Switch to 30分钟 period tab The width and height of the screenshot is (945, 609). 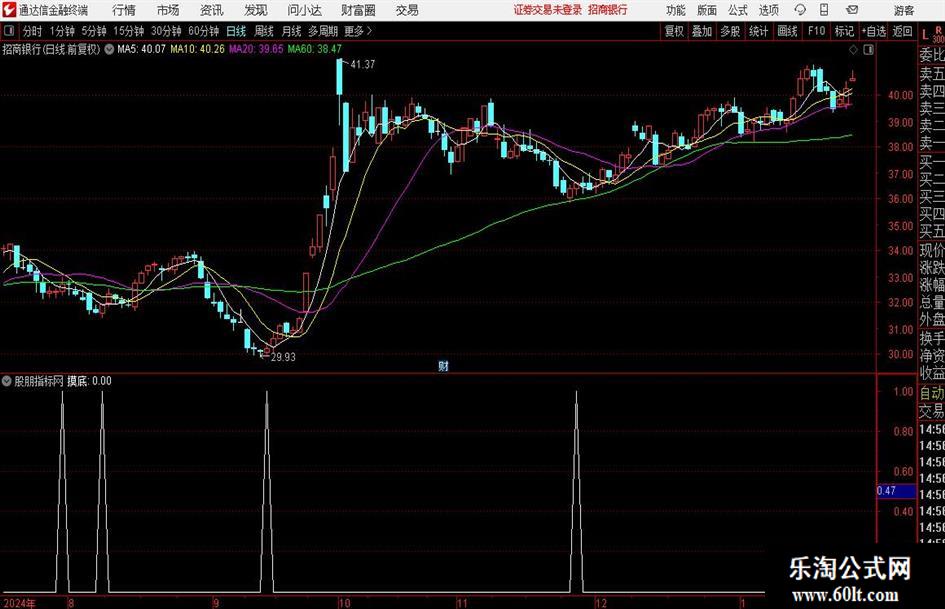tap(166, 31)
